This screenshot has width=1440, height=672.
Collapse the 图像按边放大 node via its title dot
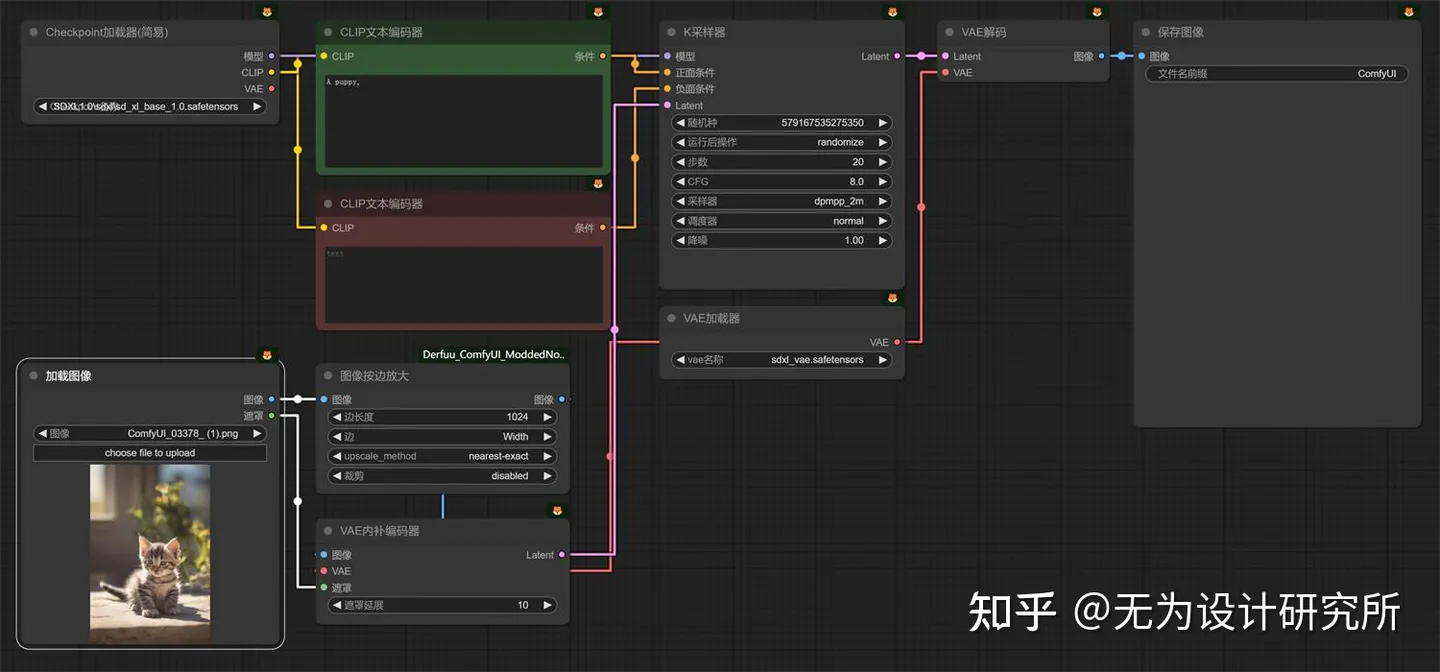327,376
